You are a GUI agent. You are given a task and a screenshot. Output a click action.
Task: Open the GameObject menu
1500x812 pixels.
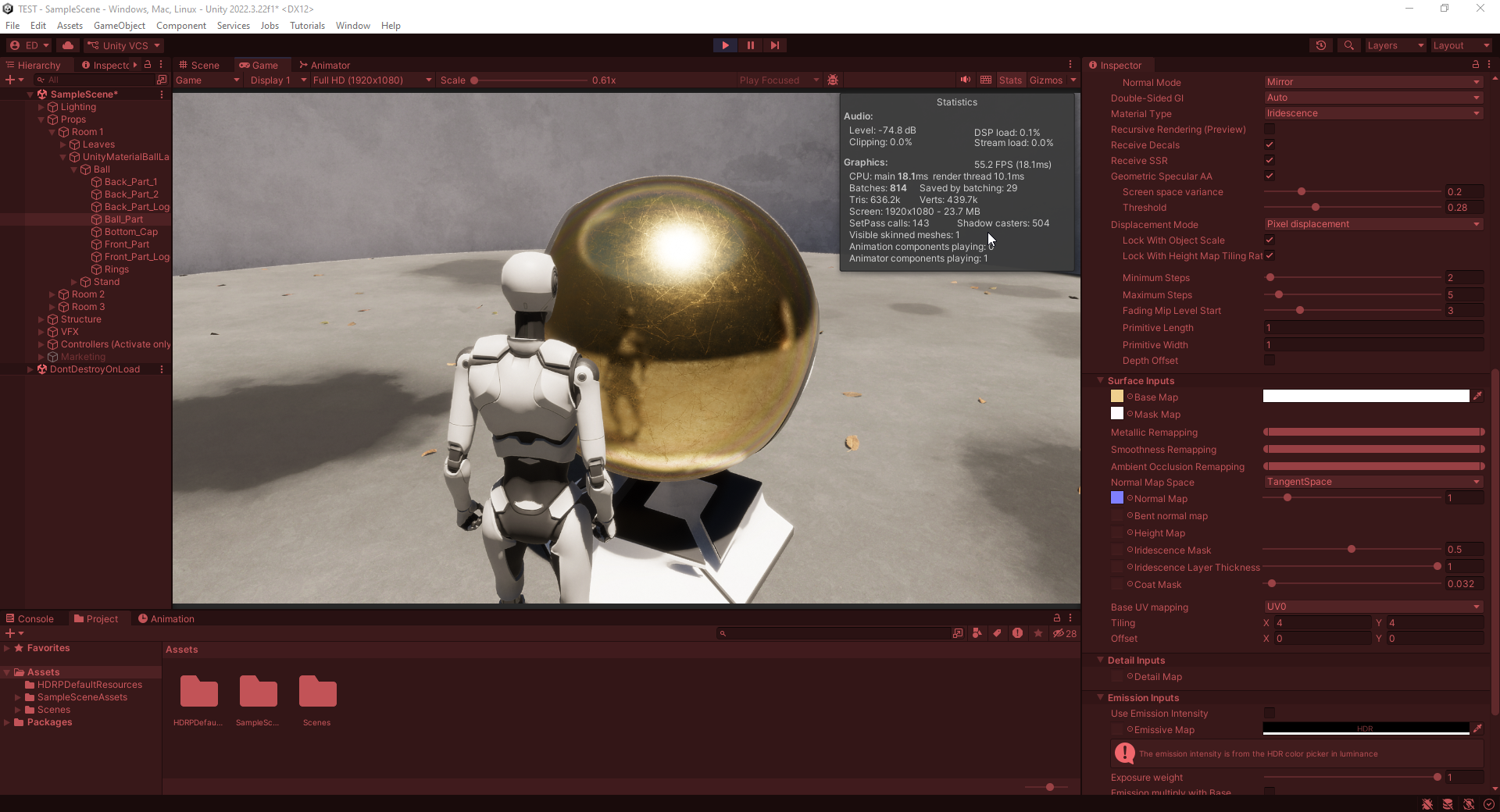point(119,25)
